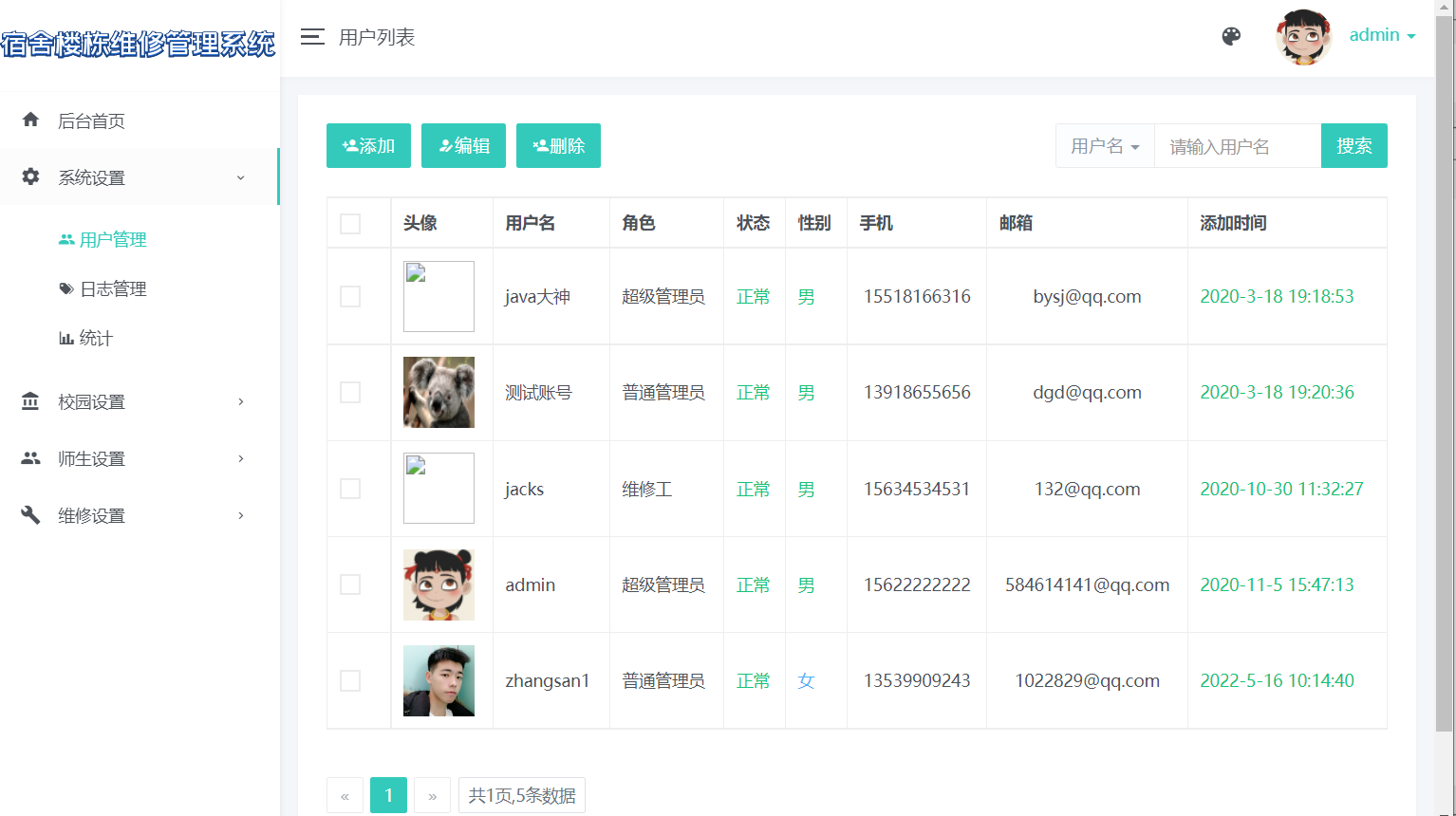
Task: Open the admin account dropdown
Action: point(1383,35)
